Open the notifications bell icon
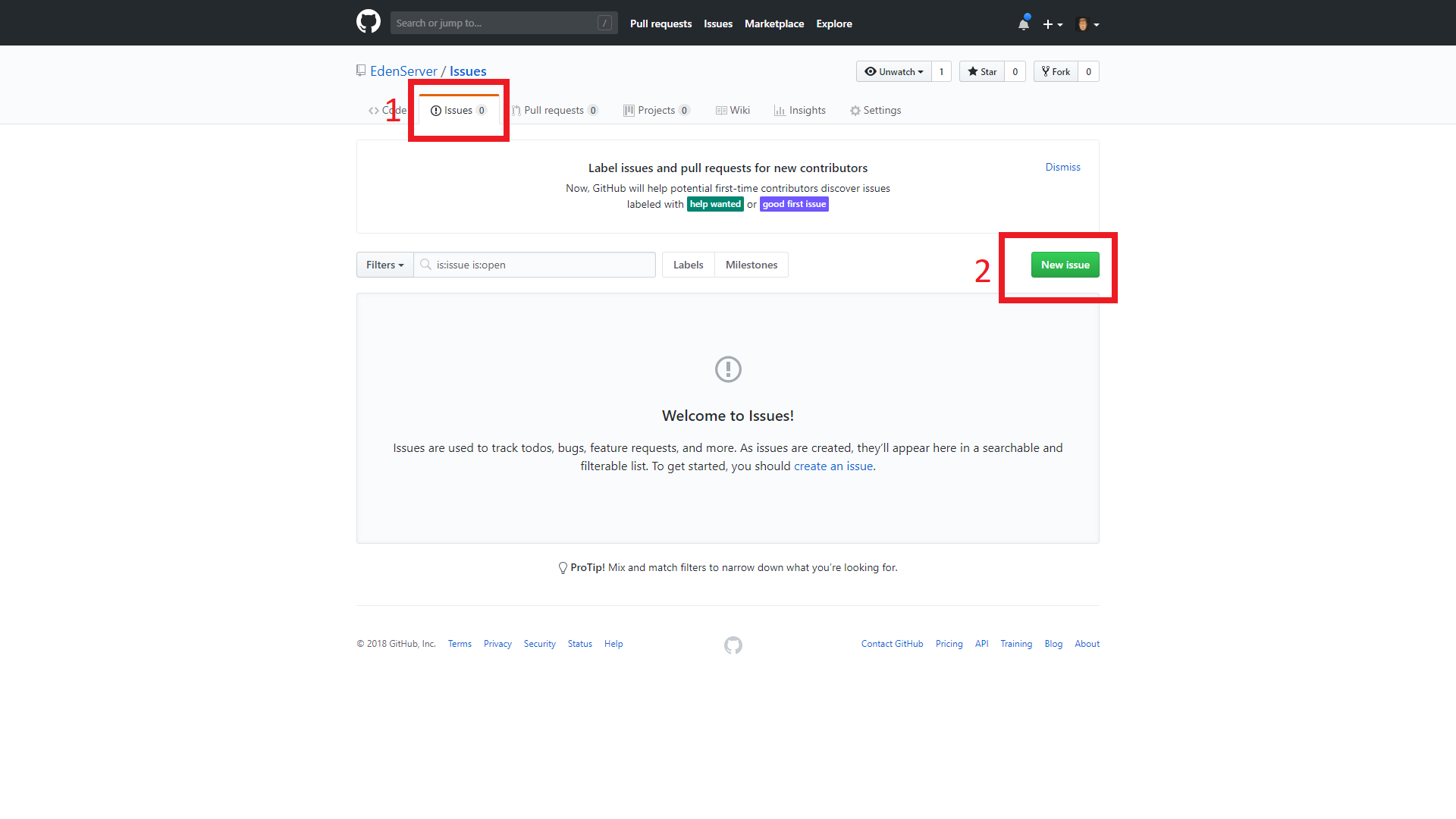This screenshot has width=1456, height=819. [1024, 24]
